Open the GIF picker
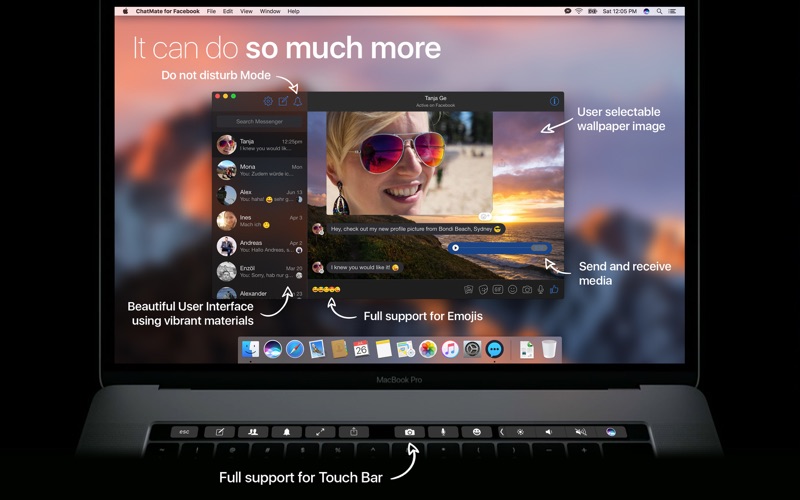Image resolution: width=800 pixels, height=500 pixels. pyautogui.click(x=498, y=290)
